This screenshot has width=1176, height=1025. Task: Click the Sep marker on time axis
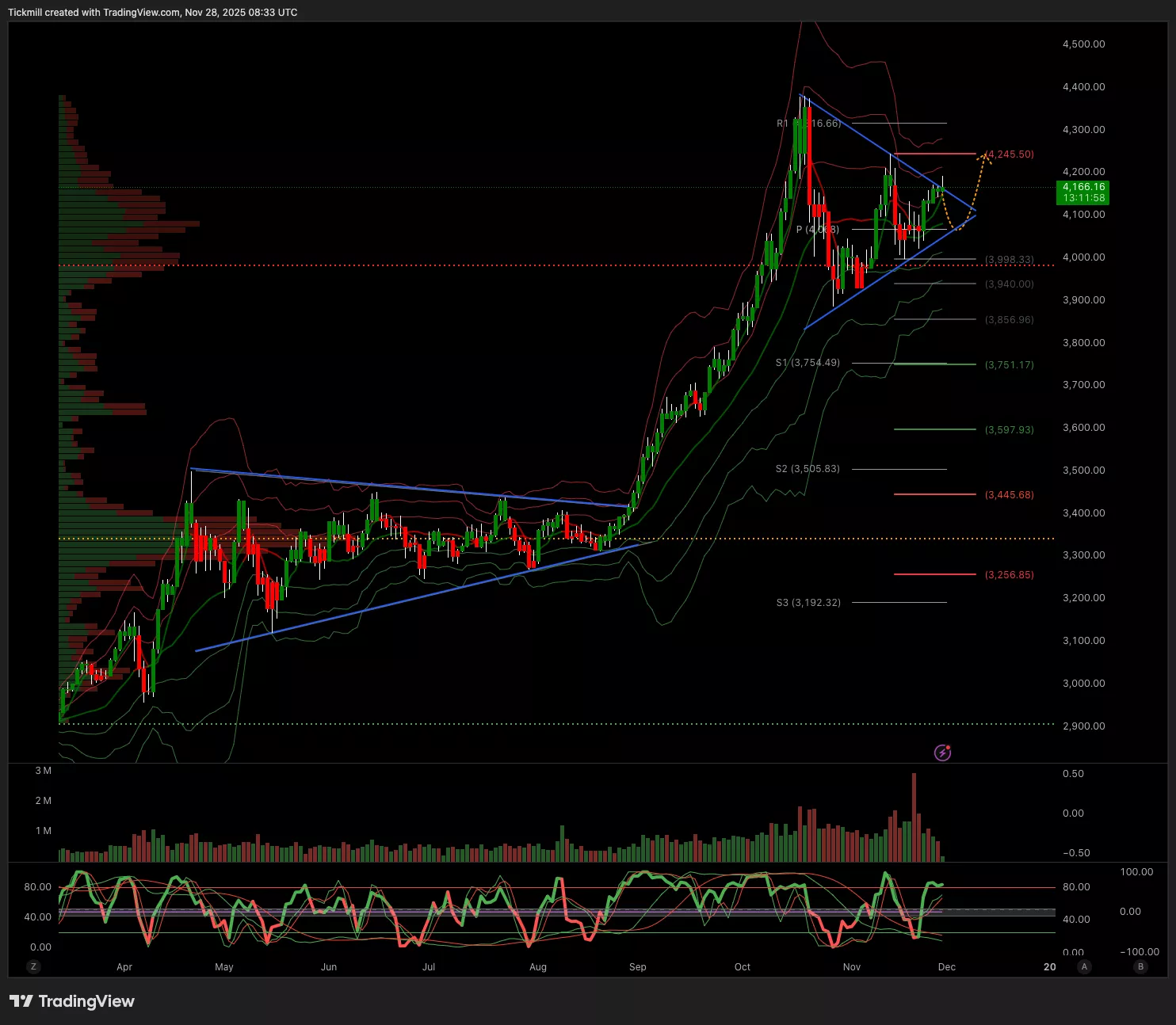pyautogui.click(x=637, y=967)
